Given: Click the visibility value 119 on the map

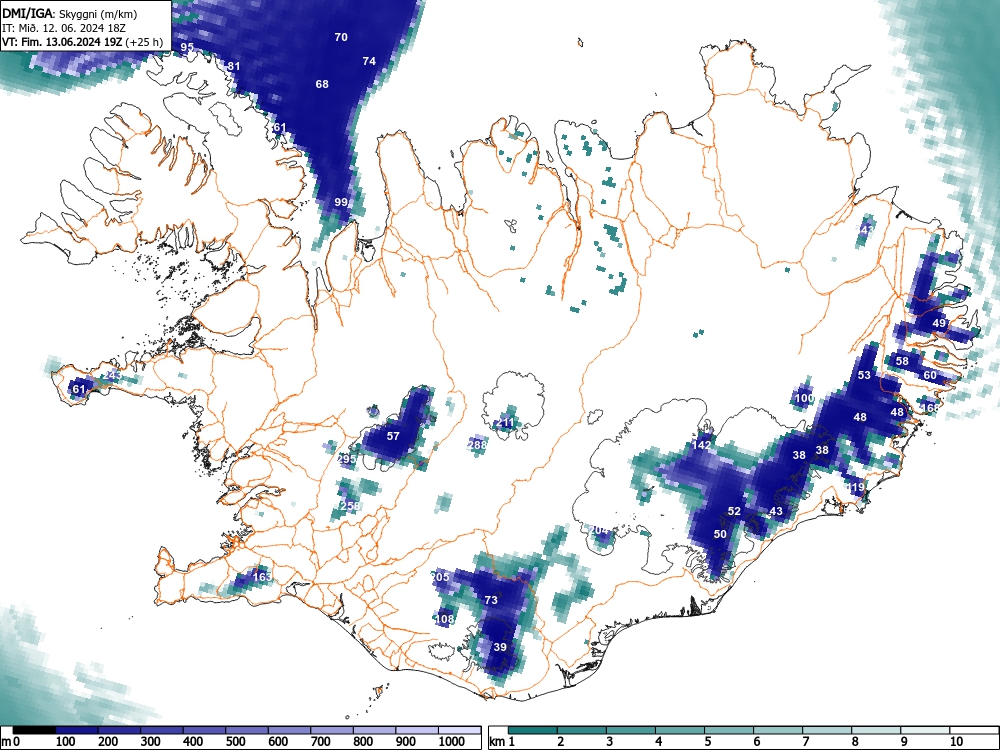Looking at the screenshot, I should (855, 487).
